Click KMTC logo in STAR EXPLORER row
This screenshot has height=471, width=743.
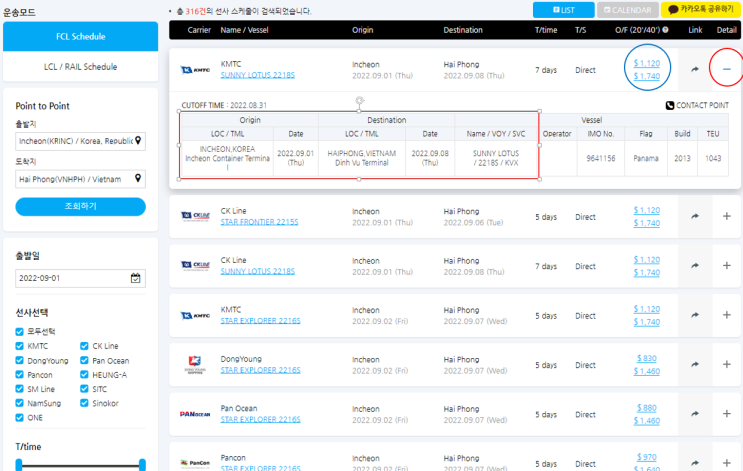195,315
